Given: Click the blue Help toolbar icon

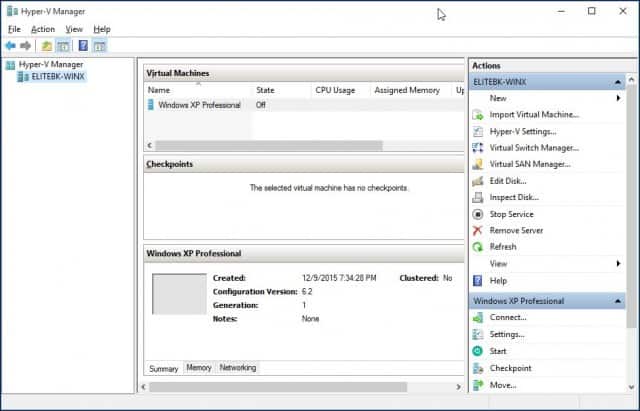Looking at the screenshot, I should pyautogui.click(x=83, y=45).
